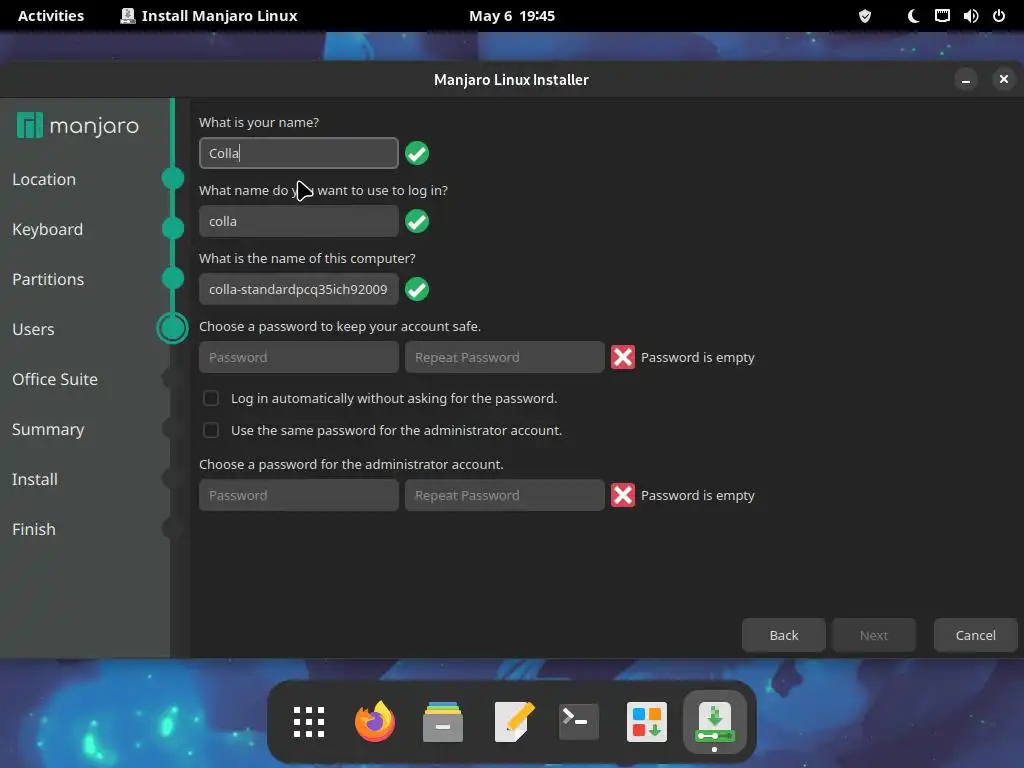Viewport: 1024px width, 768px height.
Task: Select the Partitions step in sidebar
Action: (x=48, y=279)
